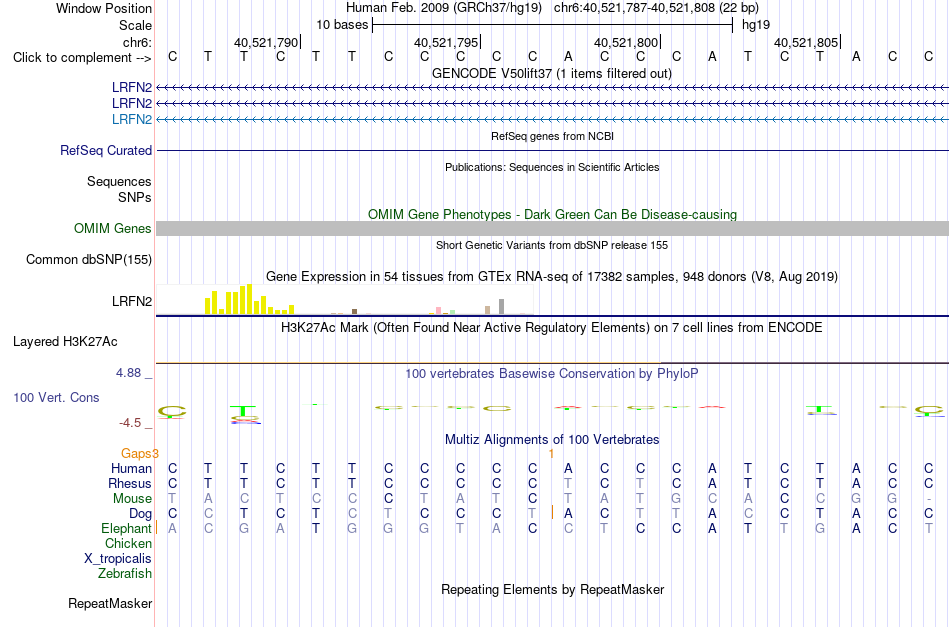This screenshot has width=950, height=627.
Task: Click the X_tropicalis row label
Action: pos(118,559)
